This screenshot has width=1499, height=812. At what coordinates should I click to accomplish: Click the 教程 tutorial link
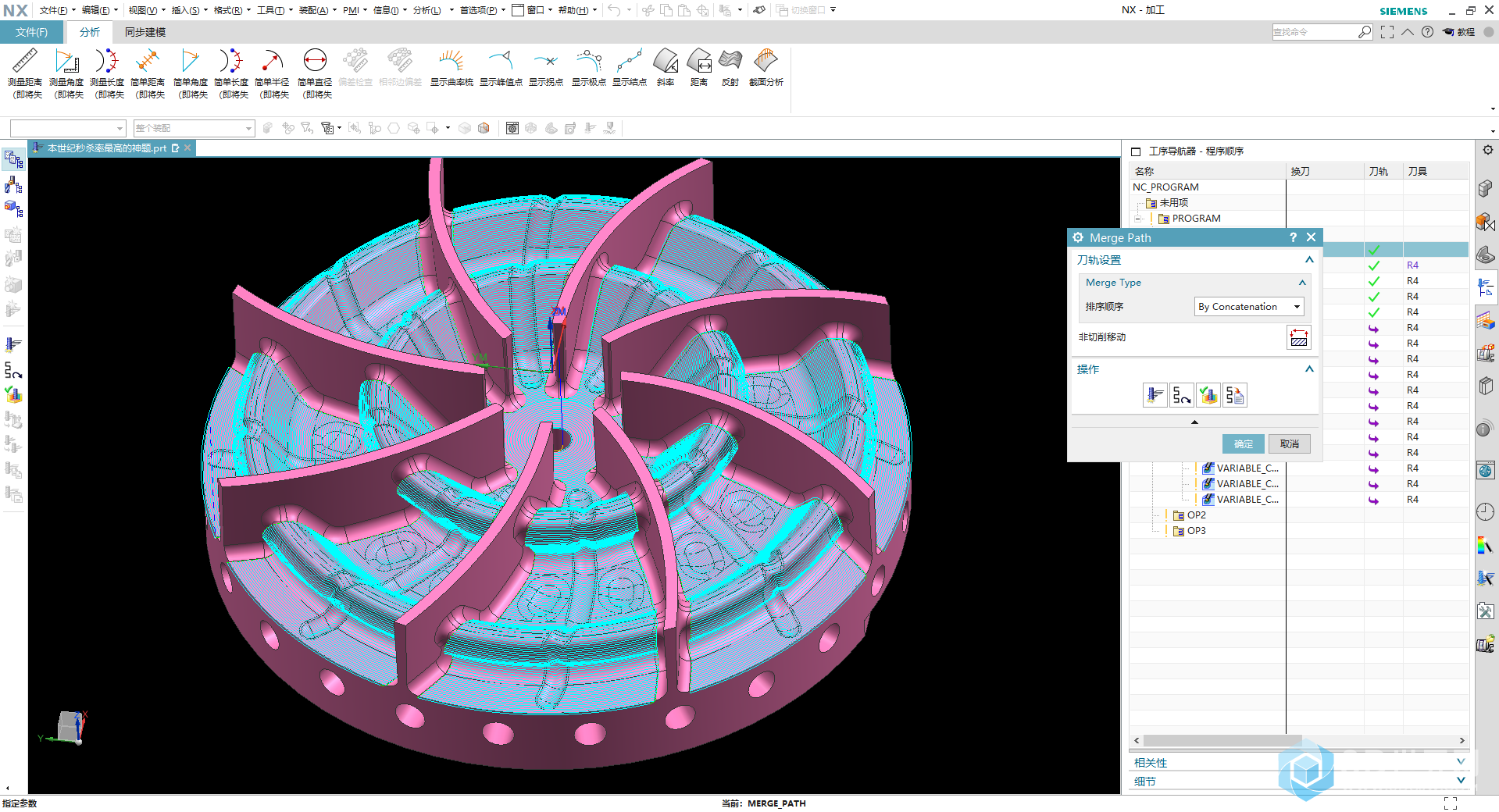tap(1459, 32)
